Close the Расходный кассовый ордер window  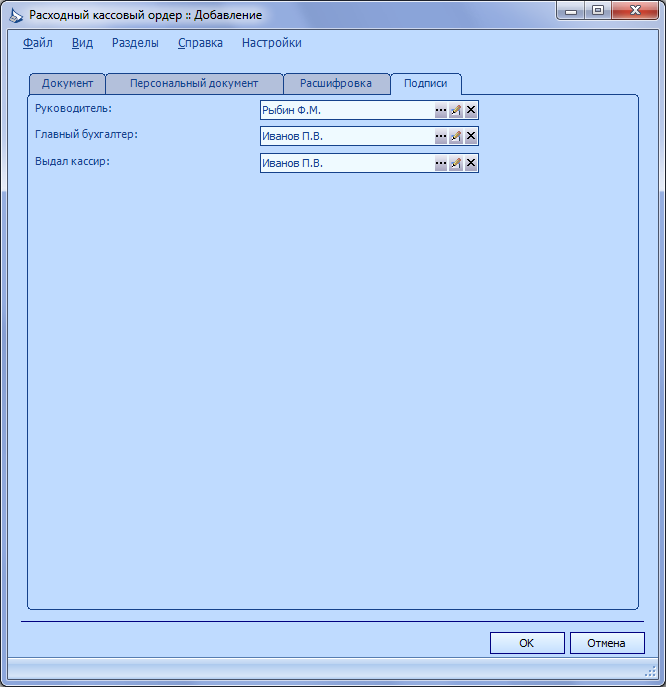[635, 11]
